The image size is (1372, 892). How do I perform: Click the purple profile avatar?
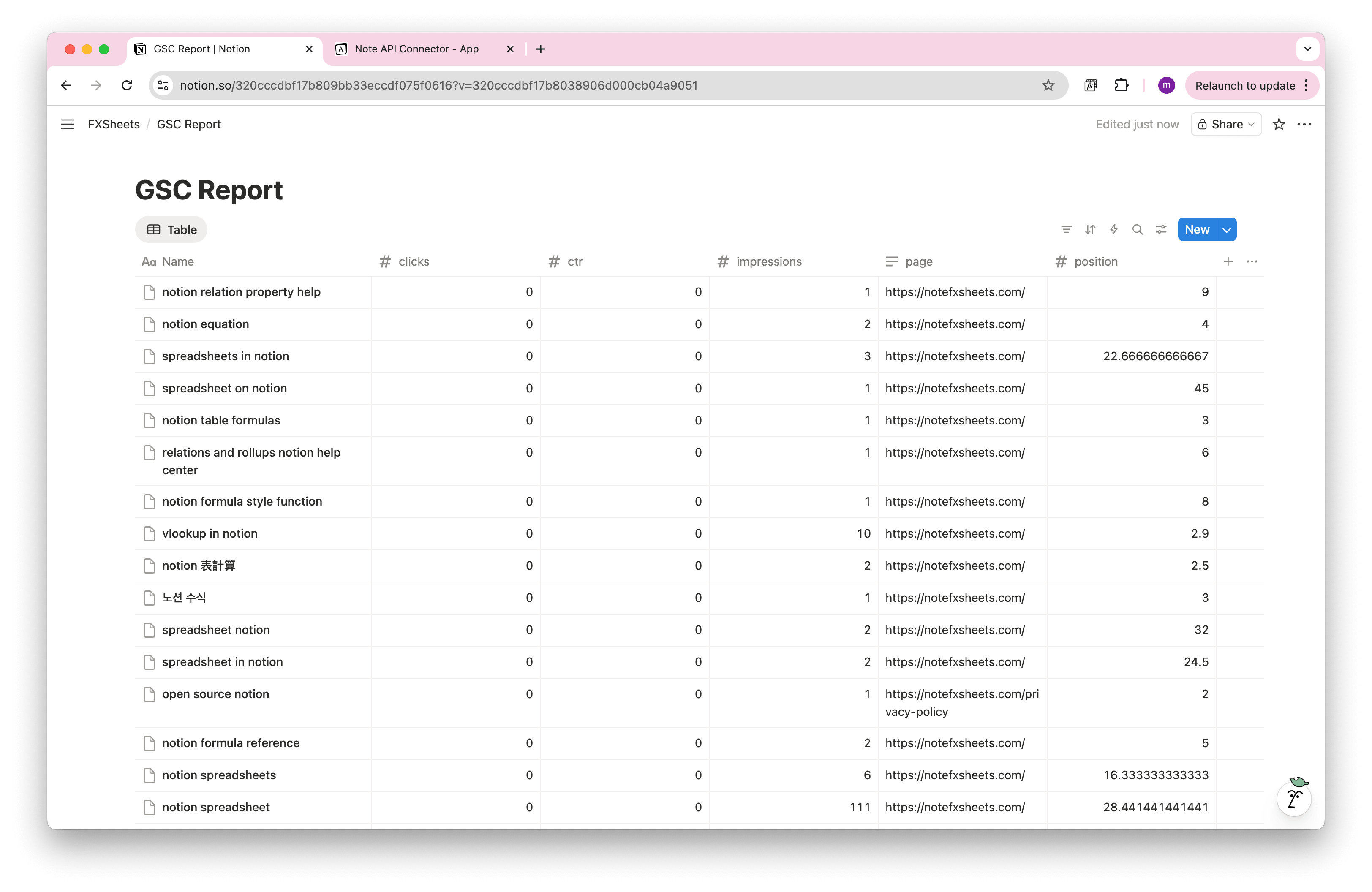[1166, 85]
